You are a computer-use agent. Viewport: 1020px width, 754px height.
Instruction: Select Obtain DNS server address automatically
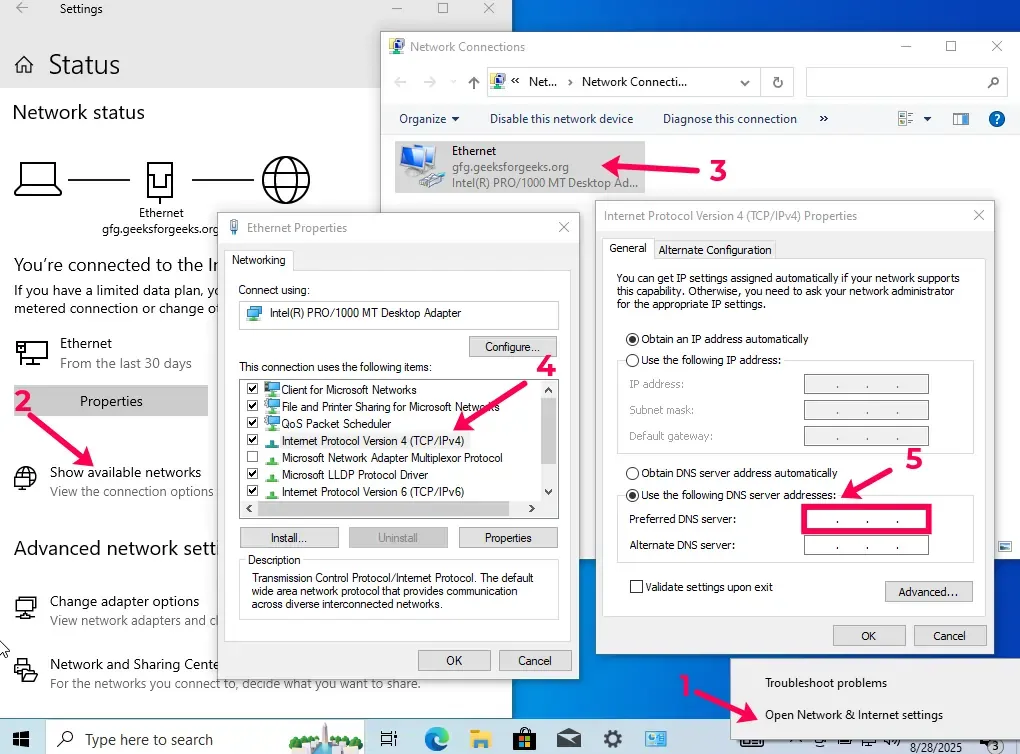pos(632,474)
